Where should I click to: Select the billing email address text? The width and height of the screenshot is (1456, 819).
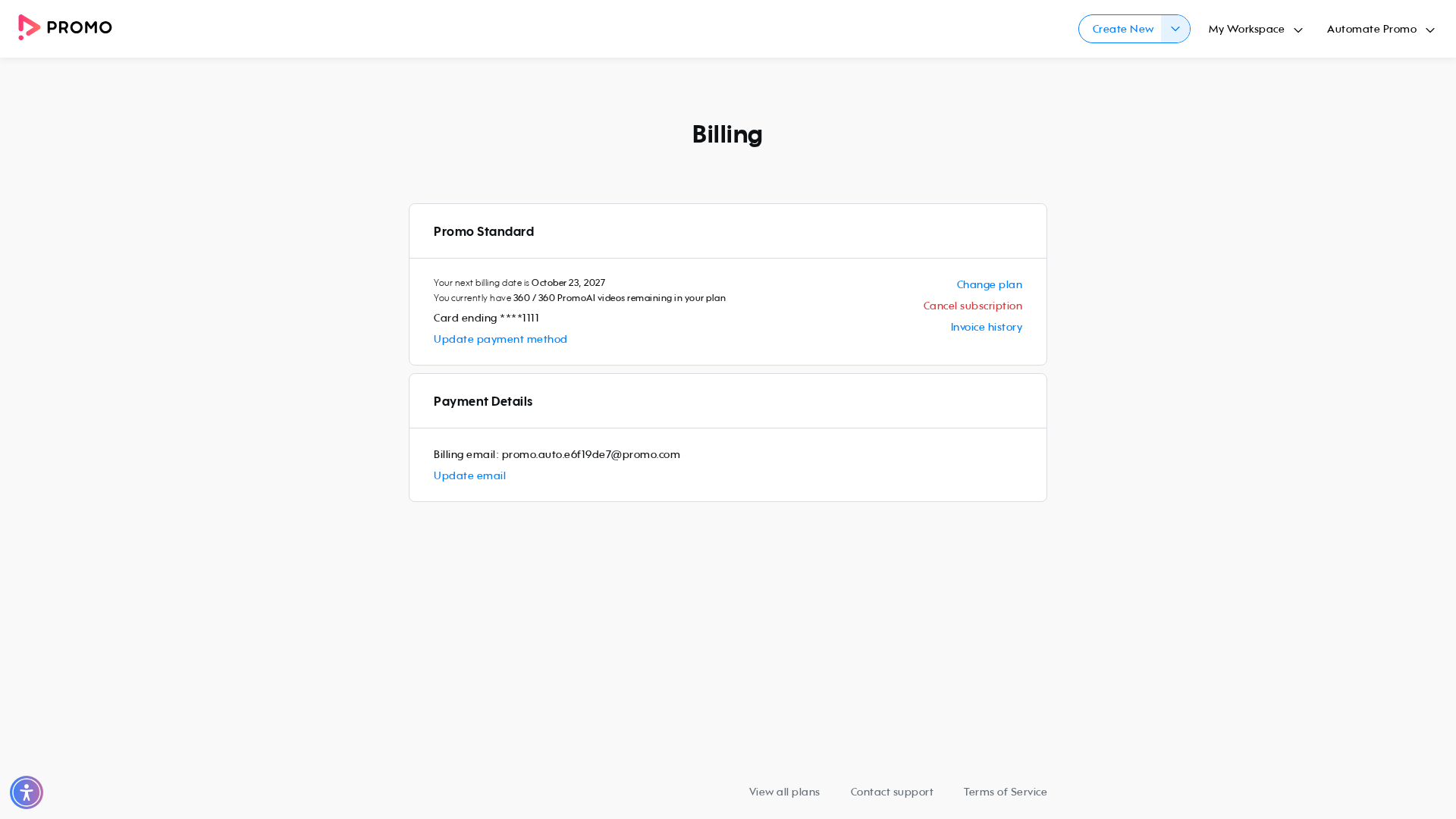click(x=591, y=455)
